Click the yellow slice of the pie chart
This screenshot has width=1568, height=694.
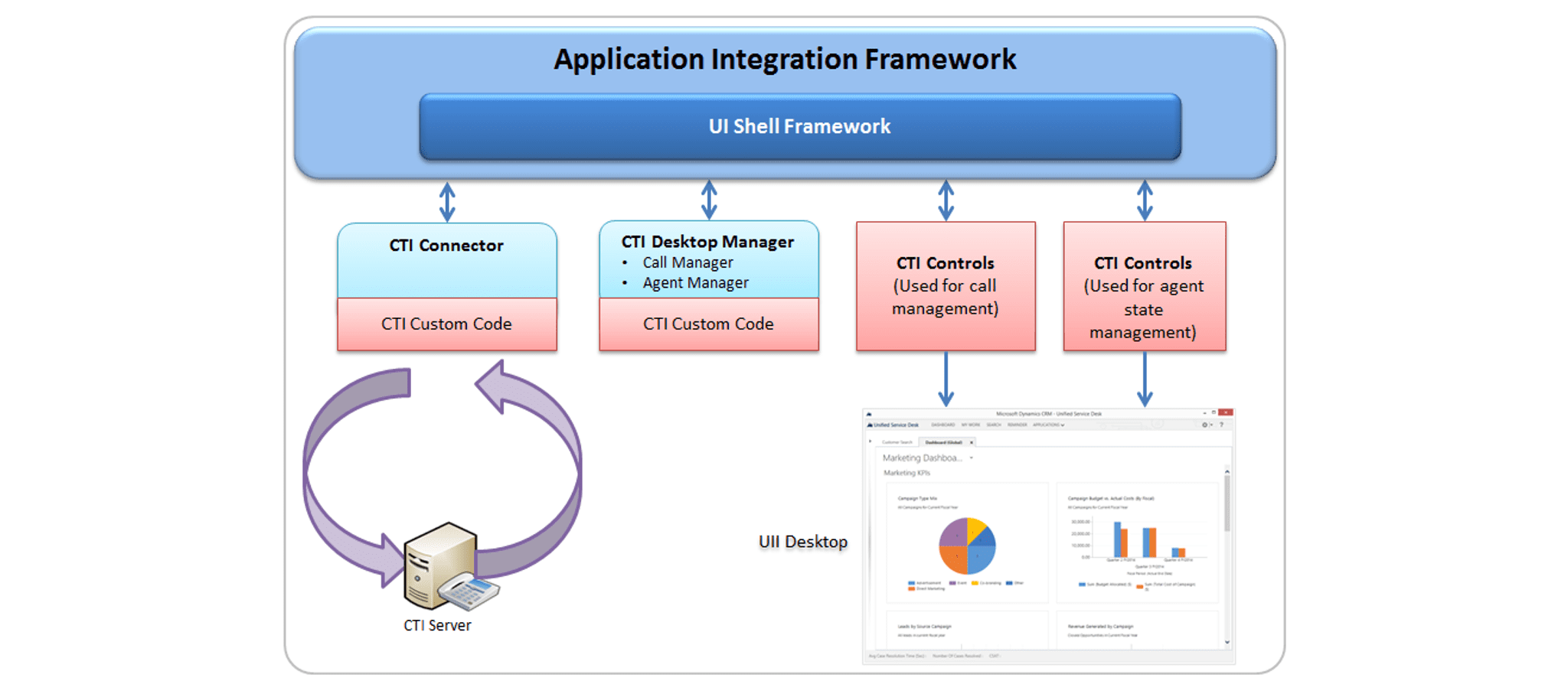tap(976, 528)
